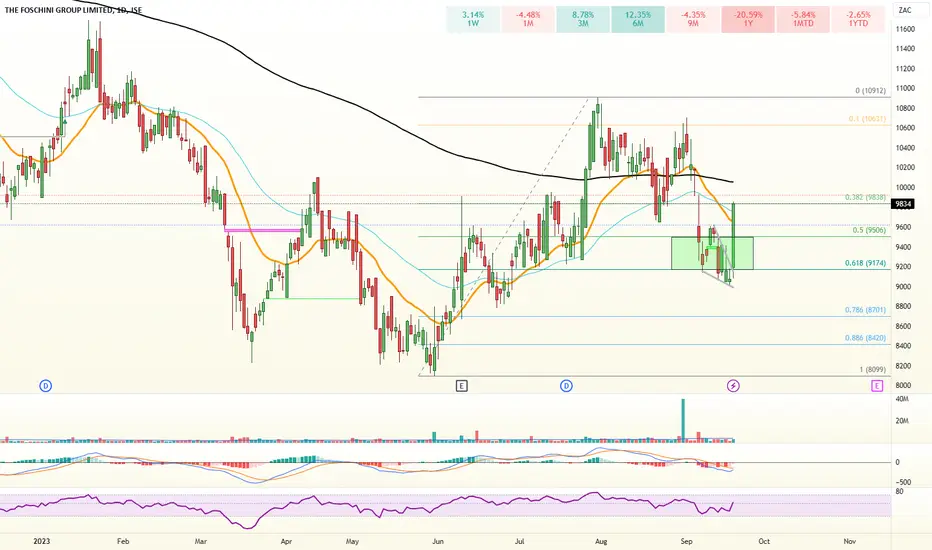The image size is (932, 550).
Task: Select the -5.84% 1MTD performance box
Action: [803, 19]
